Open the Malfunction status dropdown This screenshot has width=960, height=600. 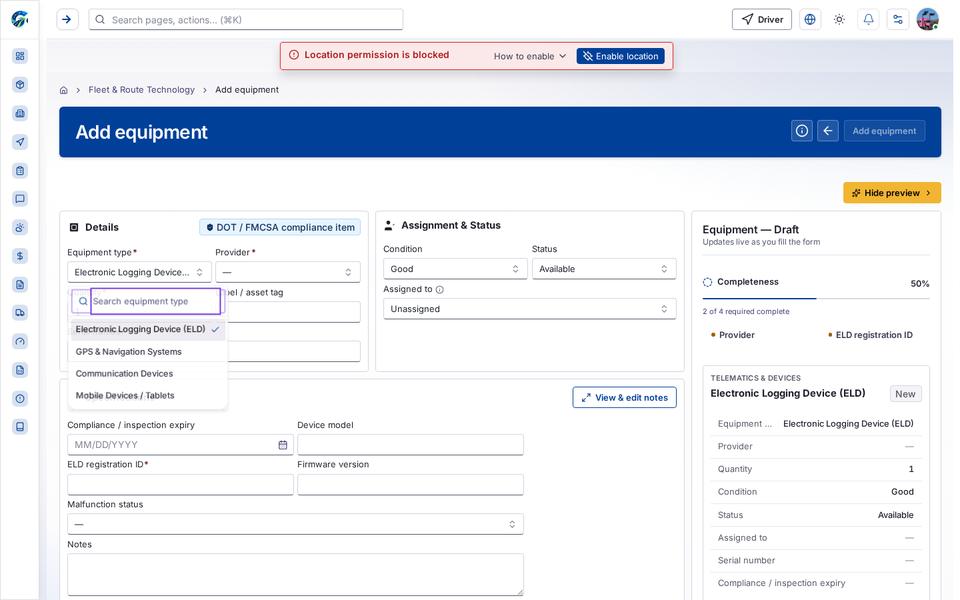[x=295, y=524]
